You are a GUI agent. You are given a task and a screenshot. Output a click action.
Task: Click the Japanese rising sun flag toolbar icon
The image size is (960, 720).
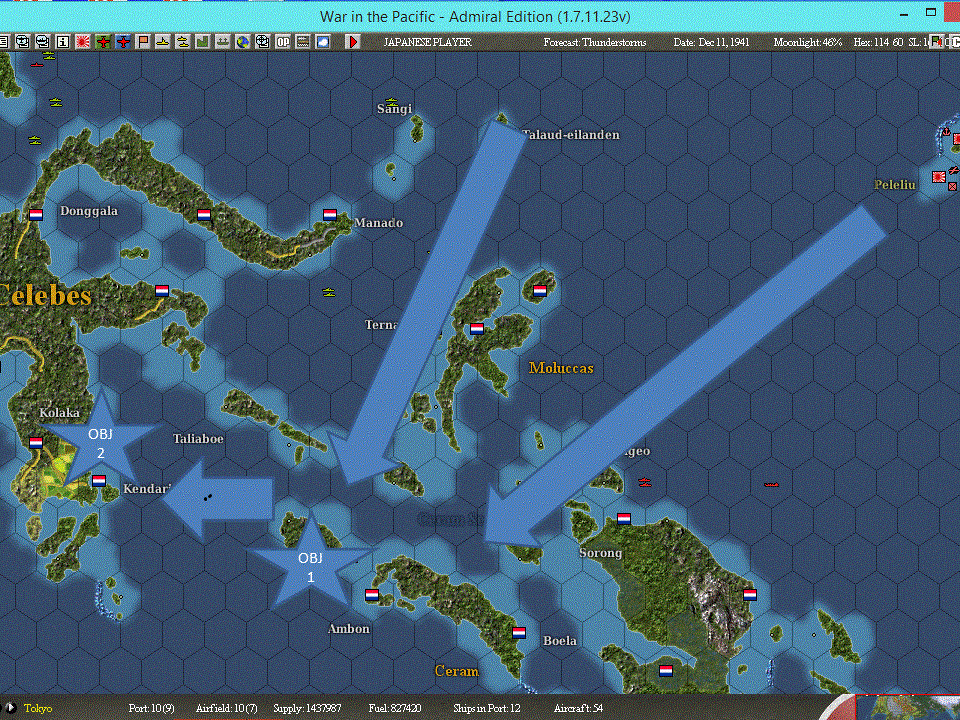83,42
